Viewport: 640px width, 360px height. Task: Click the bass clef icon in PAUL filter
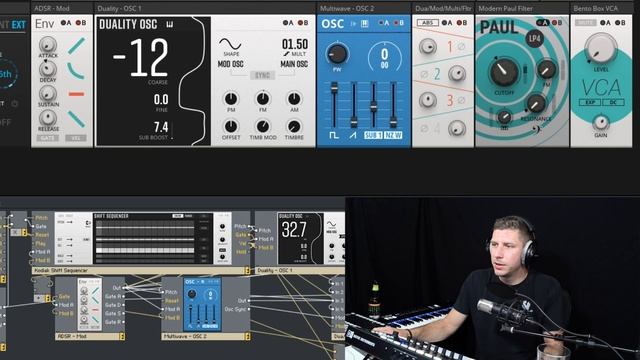(x=538, y=129)
